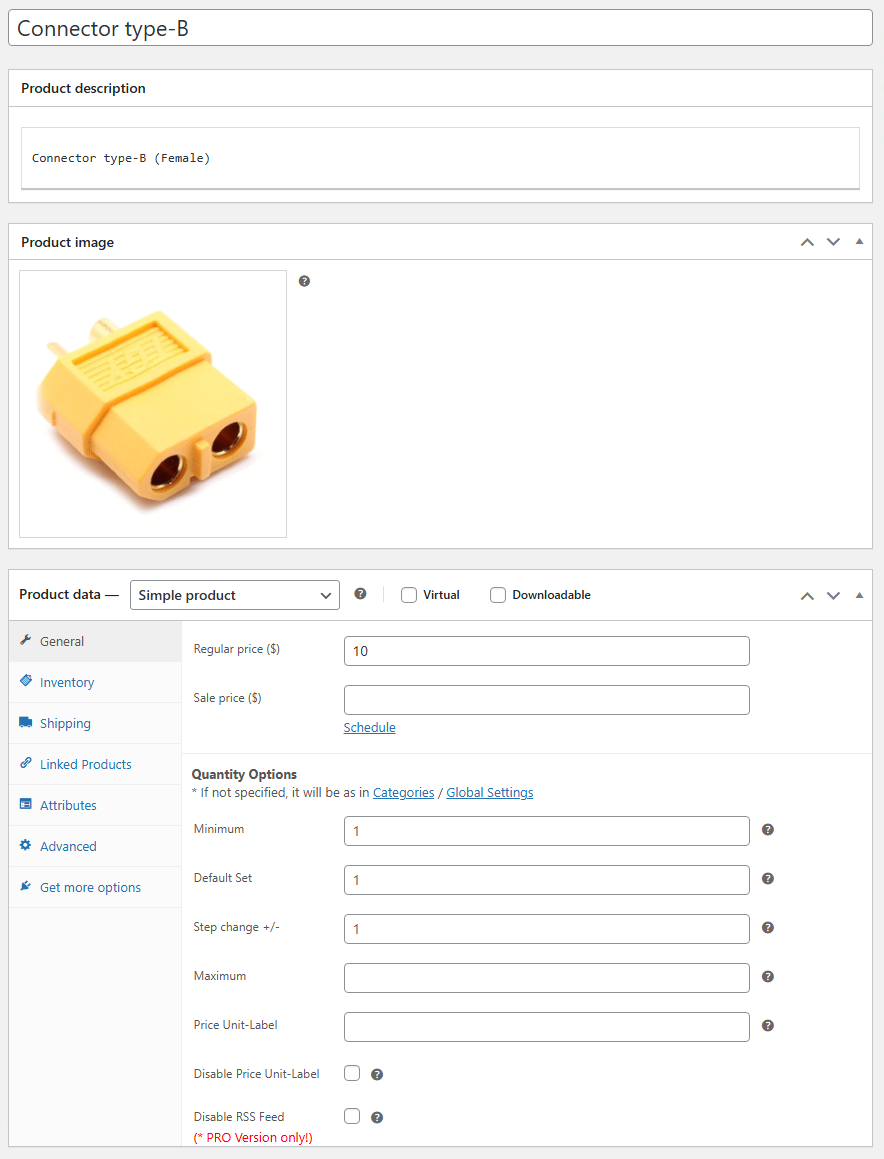
Task: Click the connector product image thumbnail
Action: point(153,404)
